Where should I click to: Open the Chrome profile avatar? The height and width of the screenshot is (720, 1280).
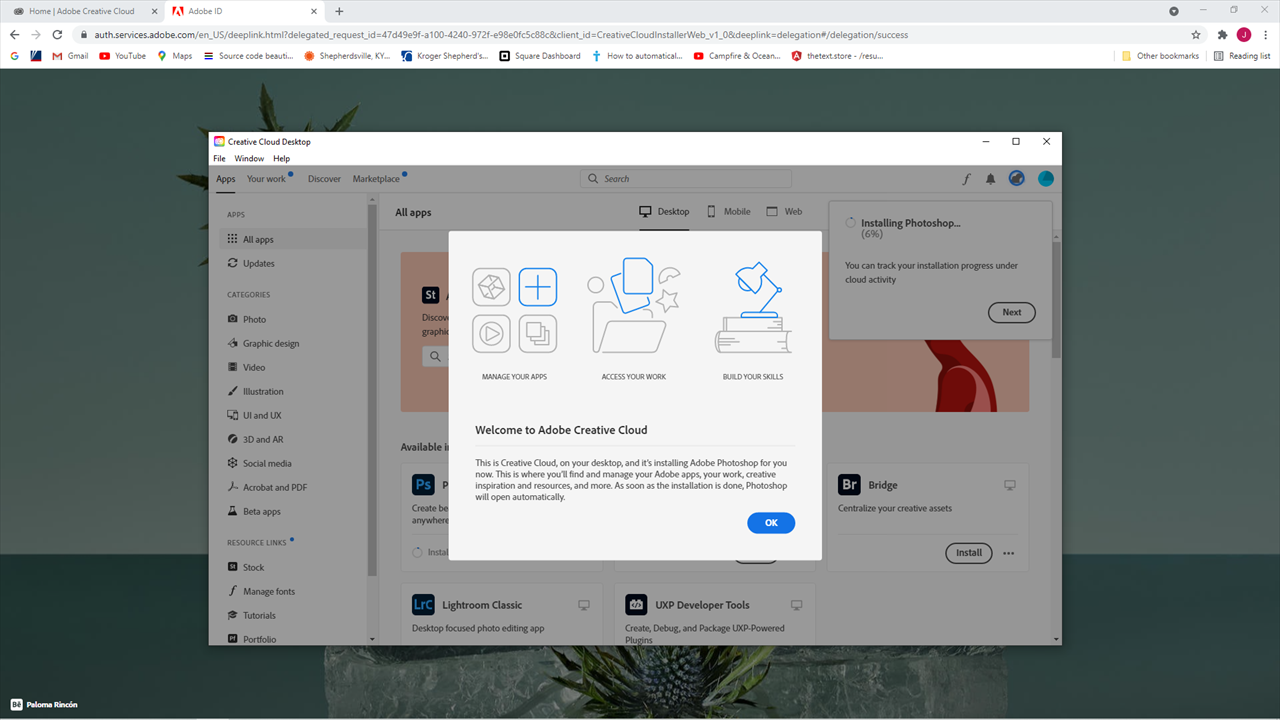click(x=1244, y=34)
